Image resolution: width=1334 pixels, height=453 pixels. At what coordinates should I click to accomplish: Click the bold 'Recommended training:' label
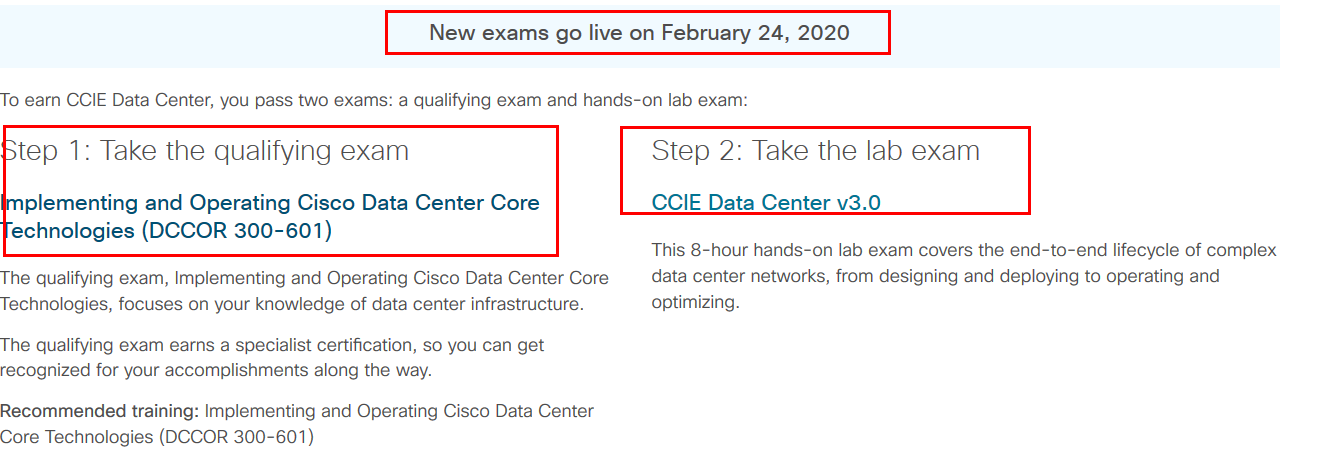point(100,411)
